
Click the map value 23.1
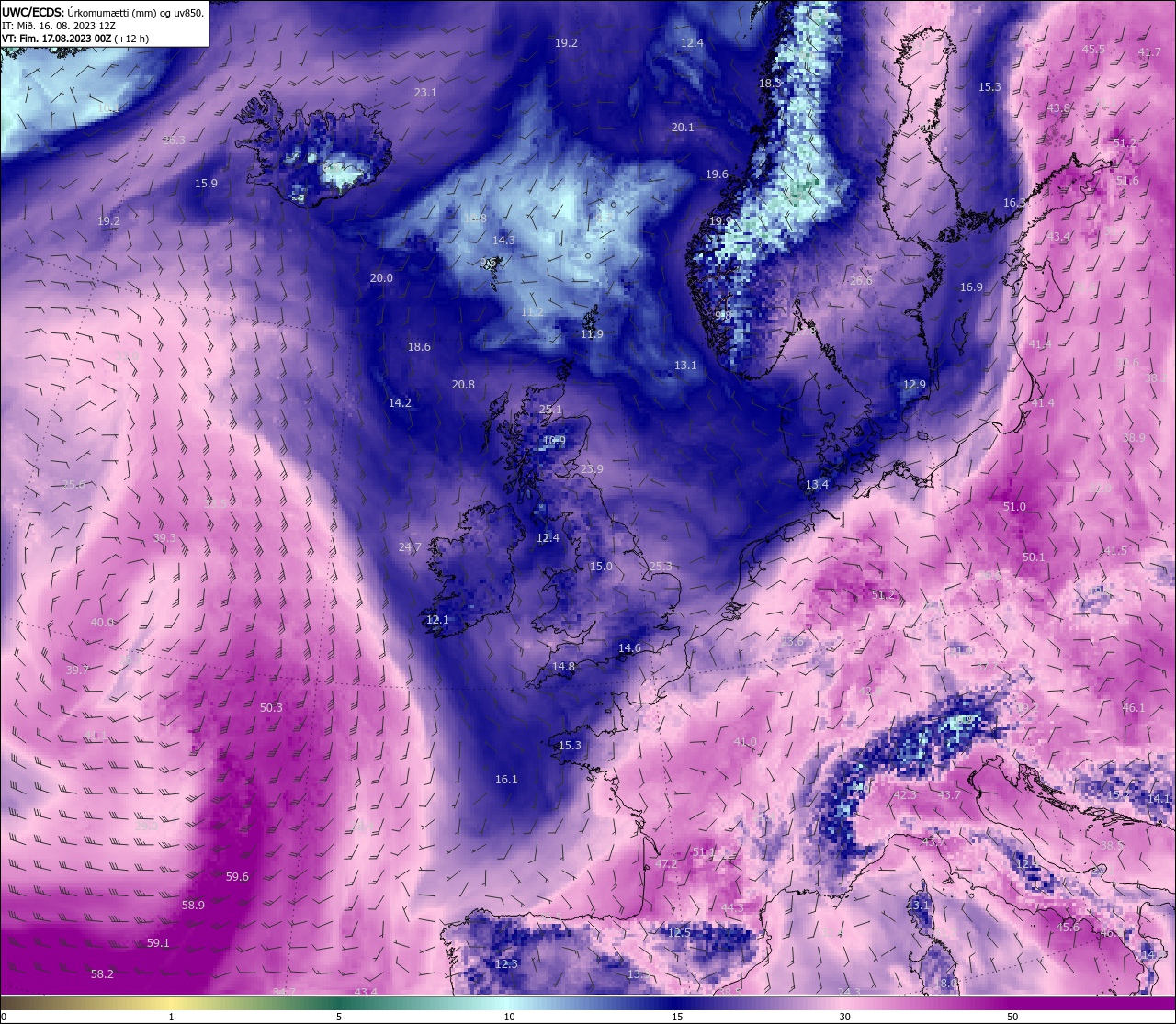(x=425, y=93)
